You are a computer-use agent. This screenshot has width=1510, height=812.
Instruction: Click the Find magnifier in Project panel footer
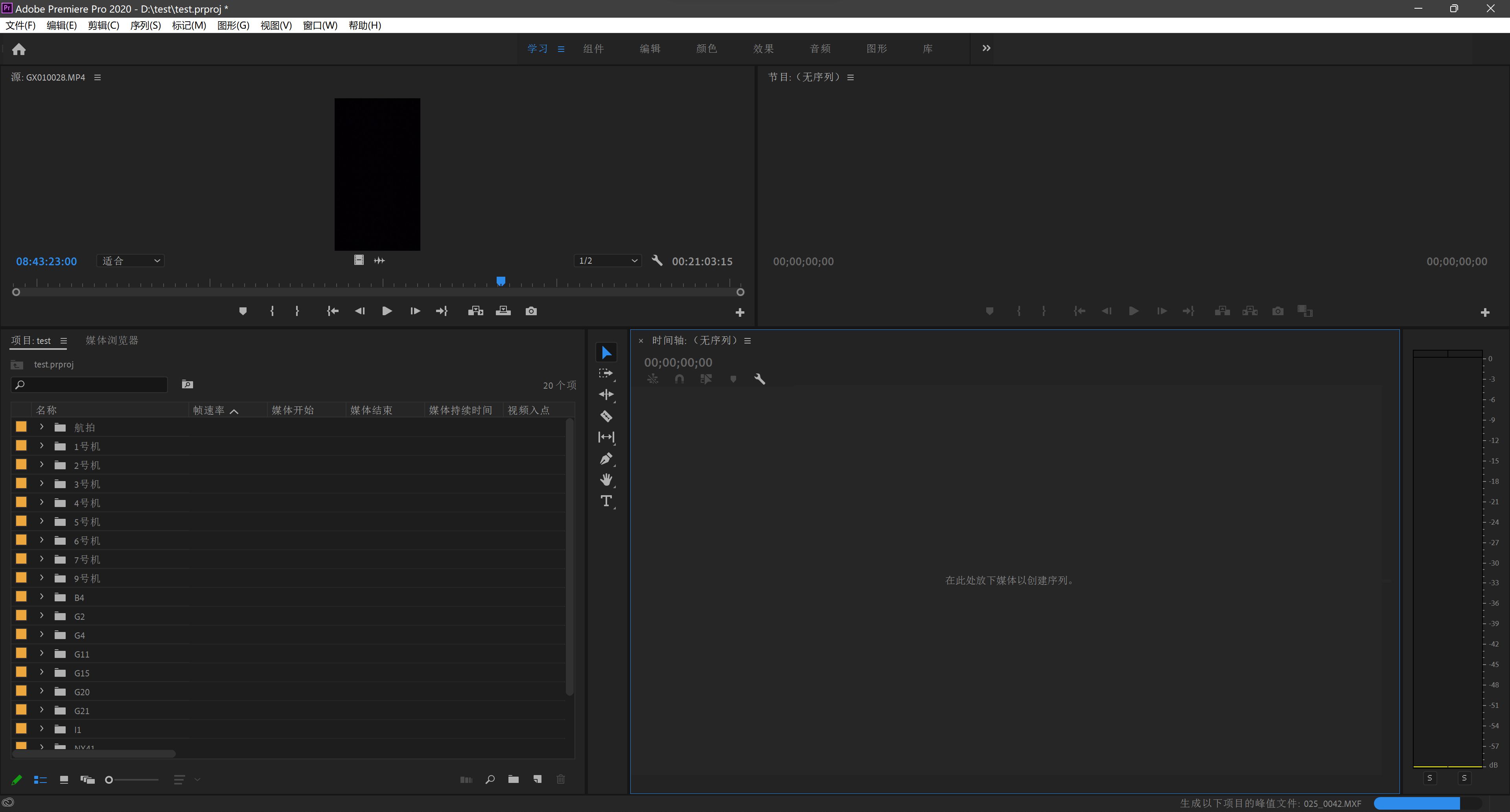pos(490,779)
